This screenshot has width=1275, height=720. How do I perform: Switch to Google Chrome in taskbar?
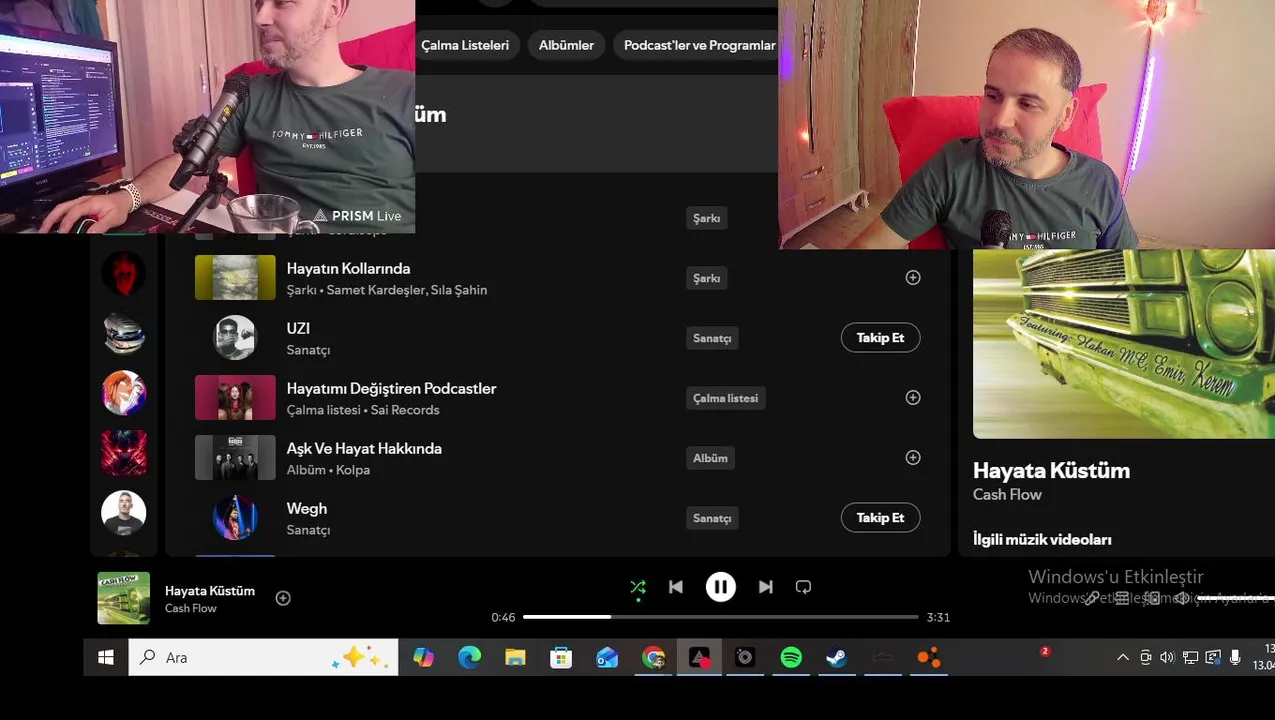(653, 657)
